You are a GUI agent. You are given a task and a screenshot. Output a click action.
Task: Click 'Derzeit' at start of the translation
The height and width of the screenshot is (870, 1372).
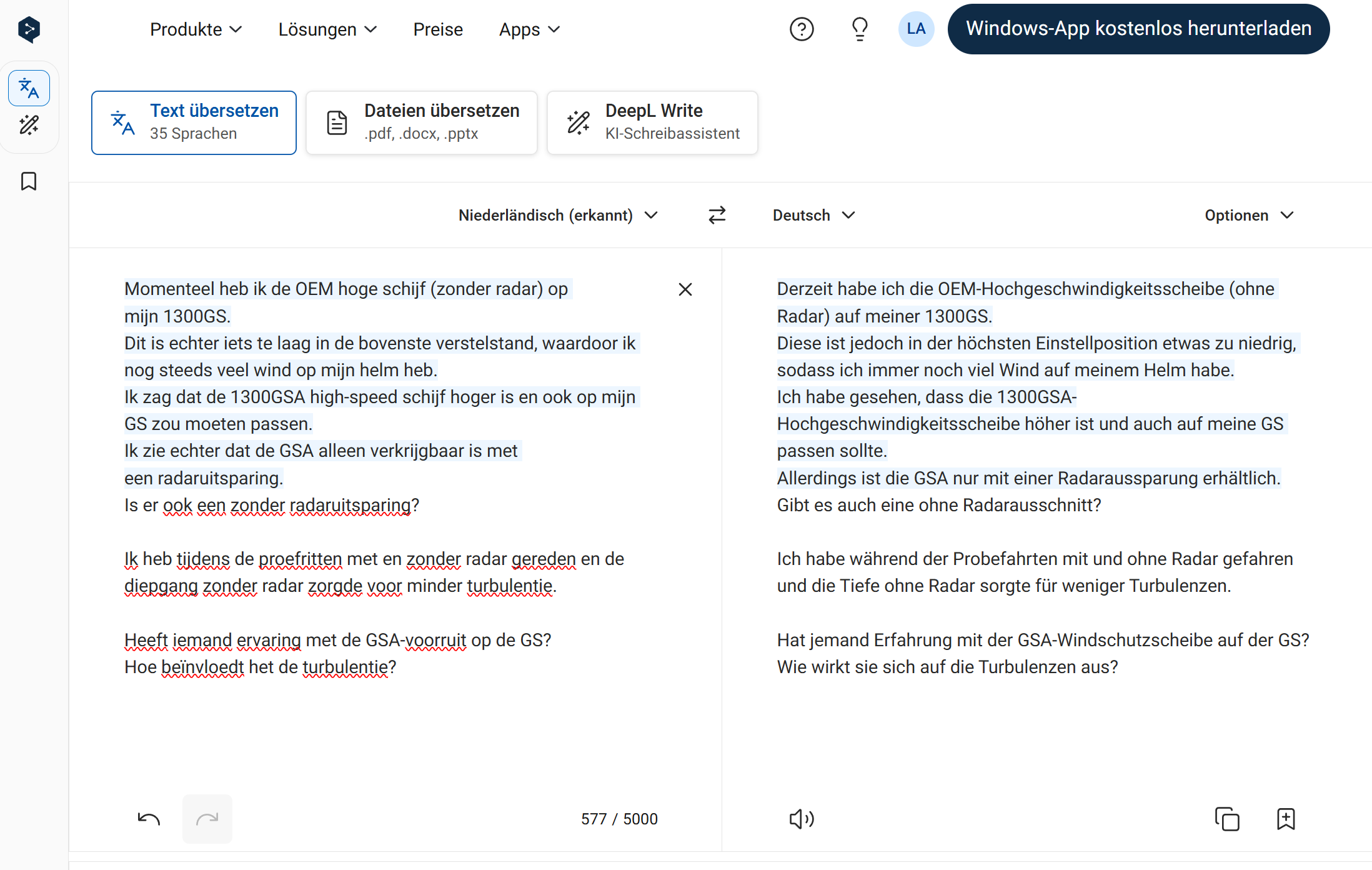pos(805,289)
